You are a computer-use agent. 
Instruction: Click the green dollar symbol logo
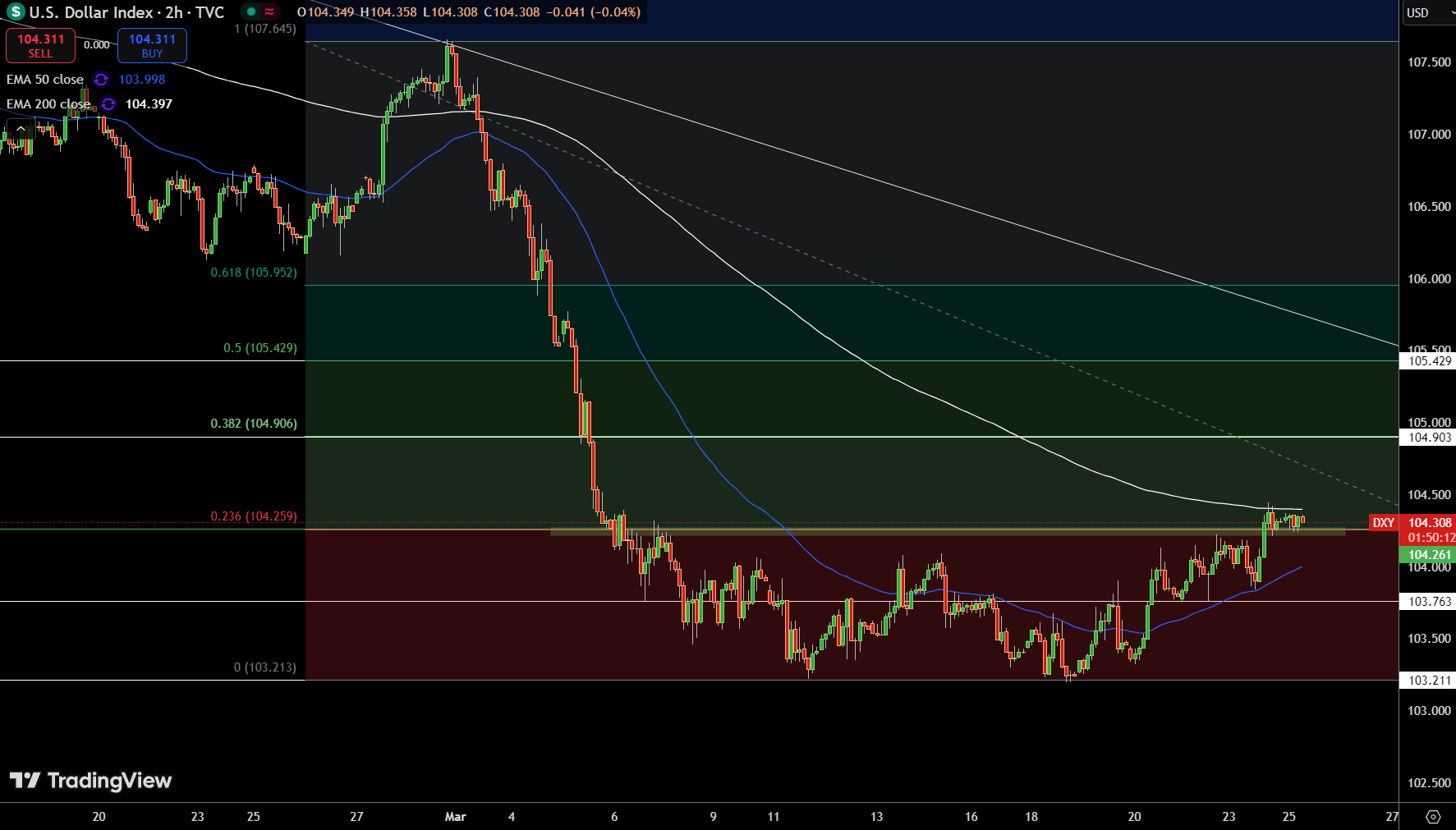(x=16, y=12)
